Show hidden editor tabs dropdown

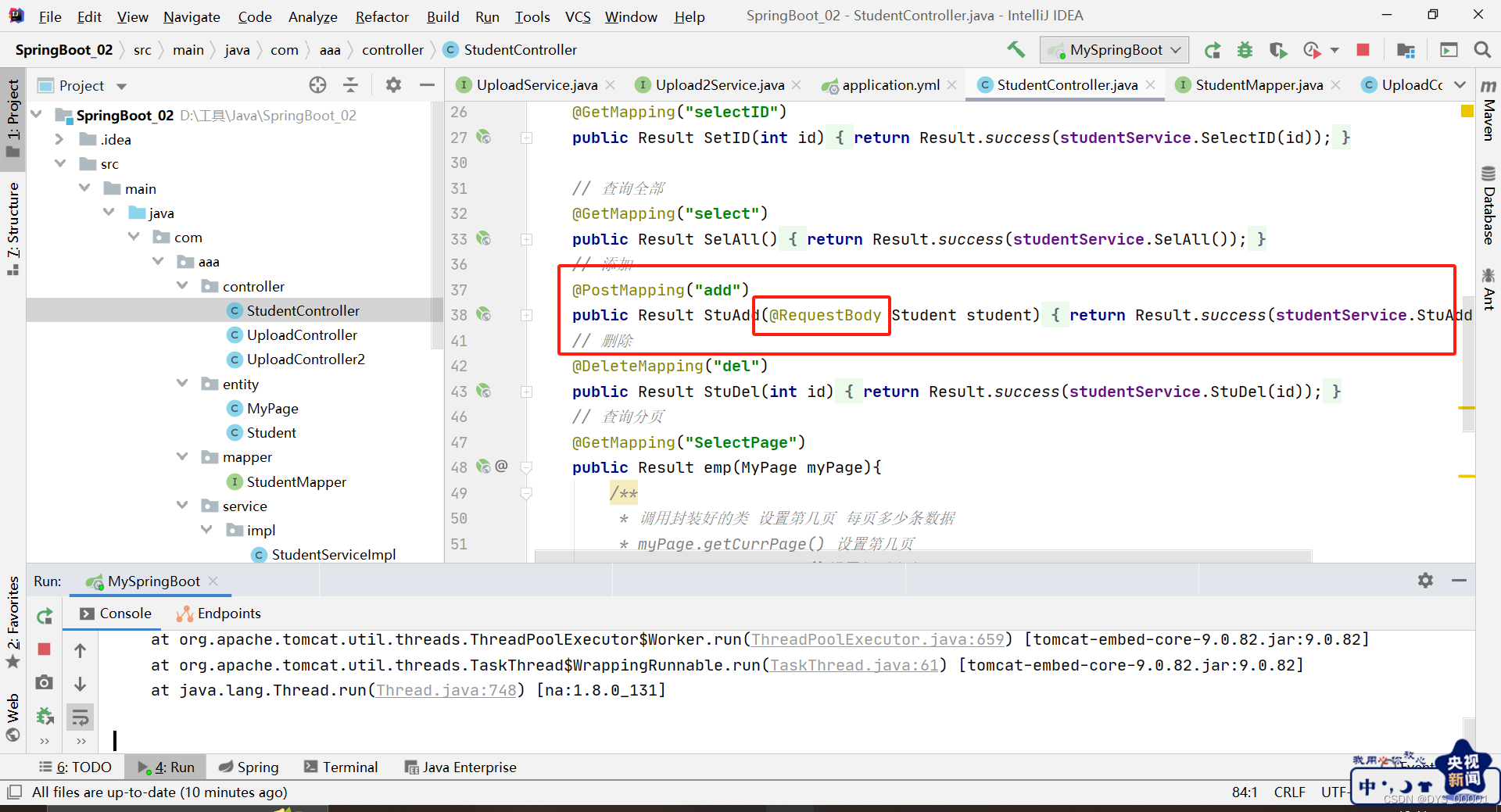(x=1460, y=85)
